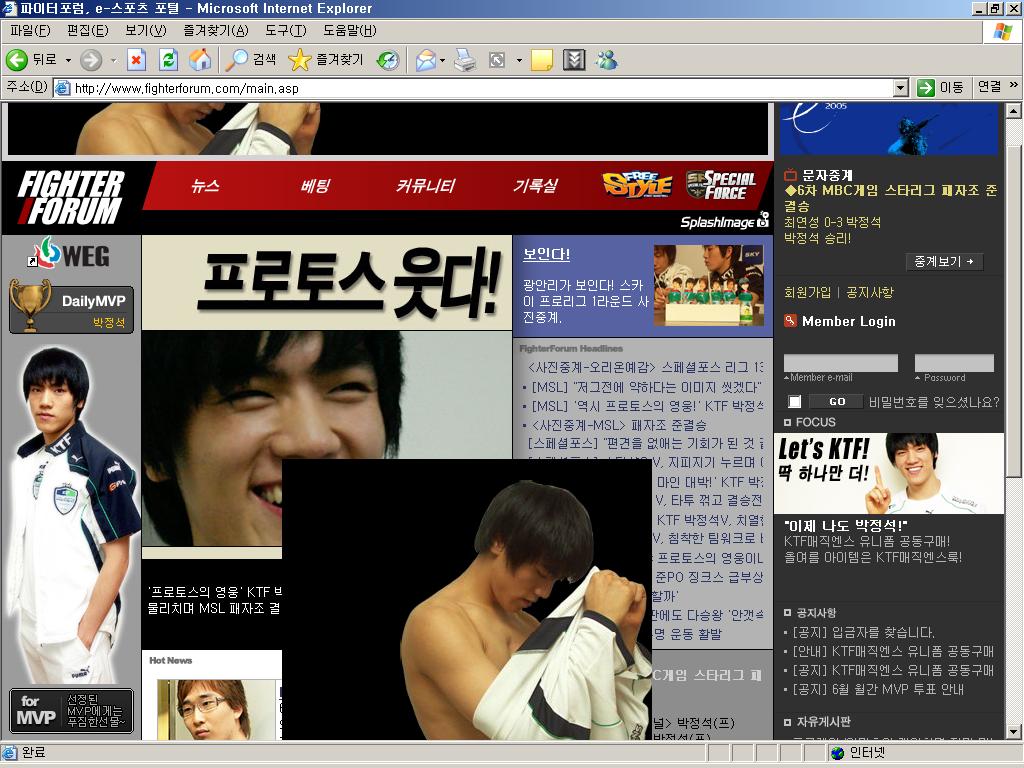Image resolution: width=1024 pixels, height=768 pixels.
Task: Refresh the page using the green arrows icon
Action: coord(168,60)
